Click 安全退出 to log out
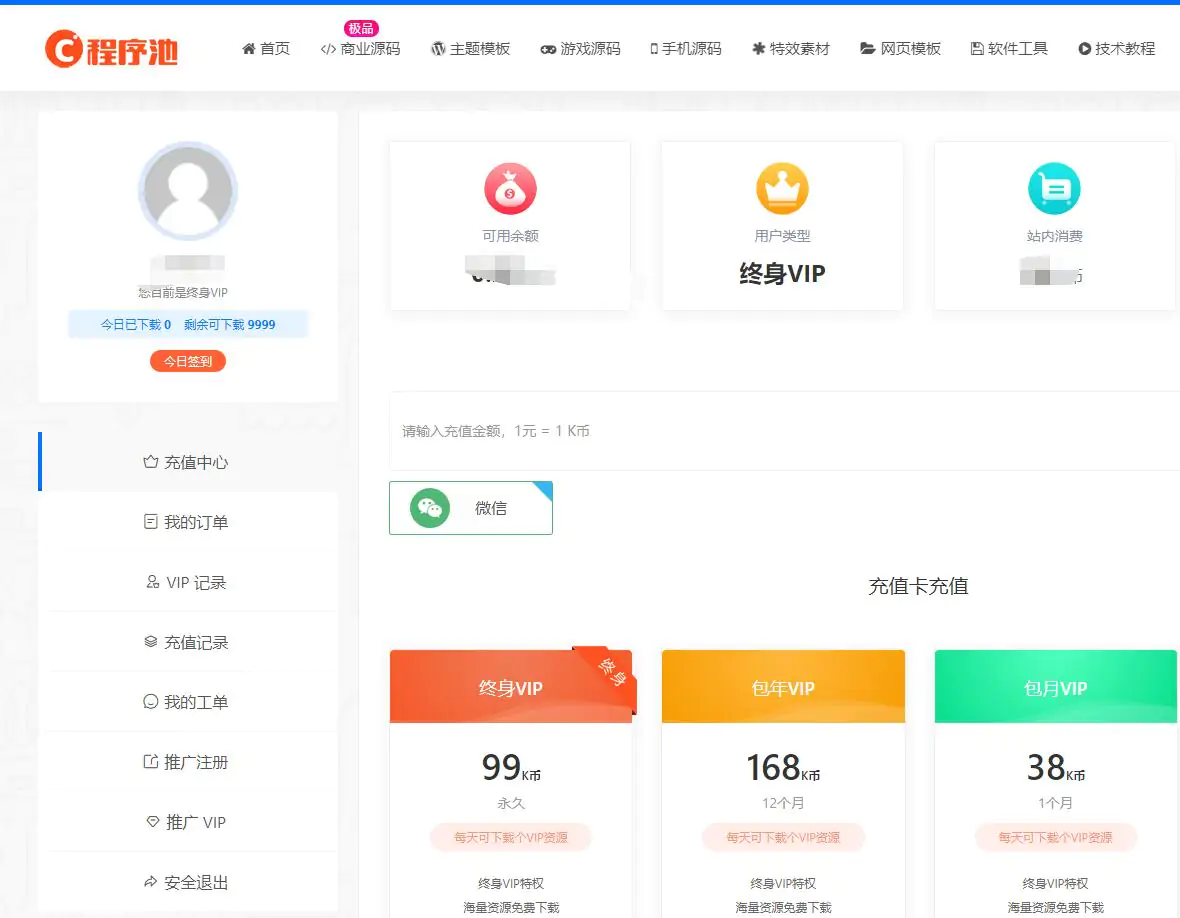 point(188,882)
